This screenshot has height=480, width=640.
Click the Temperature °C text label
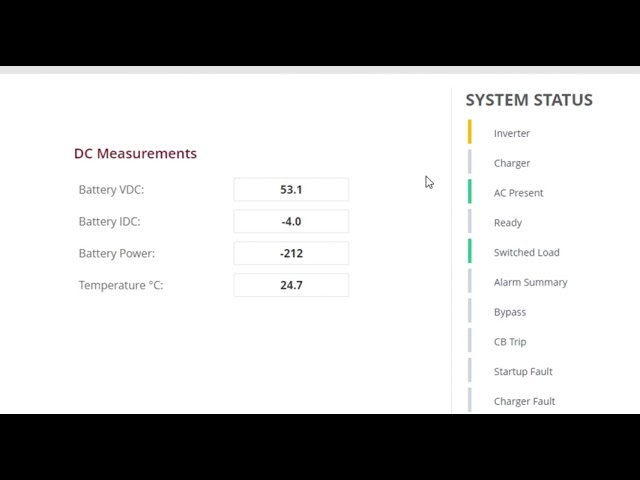click(120, 286)
